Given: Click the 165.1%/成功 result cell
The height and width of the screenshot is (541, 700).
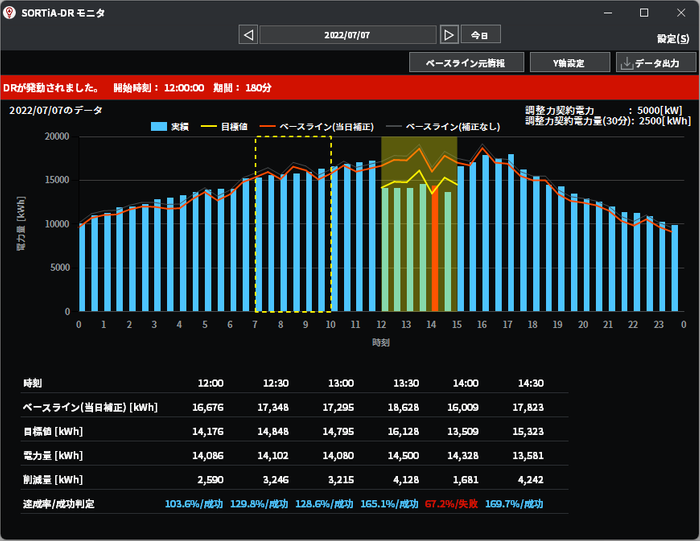Looking at the screenshot, I should [389, 504].
